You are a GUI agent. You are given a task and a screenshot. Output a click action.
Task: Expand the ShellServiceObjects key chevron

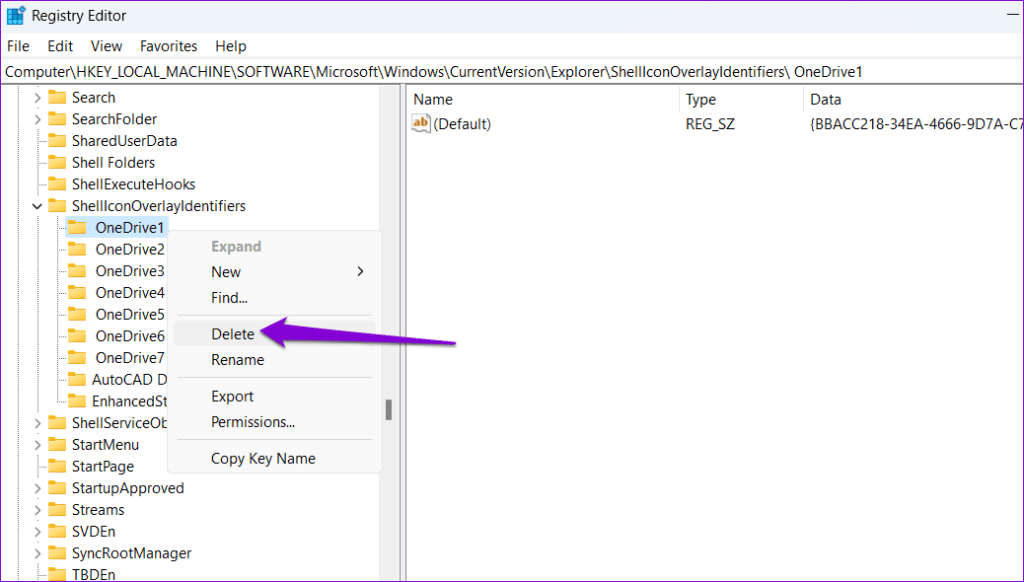37,423
